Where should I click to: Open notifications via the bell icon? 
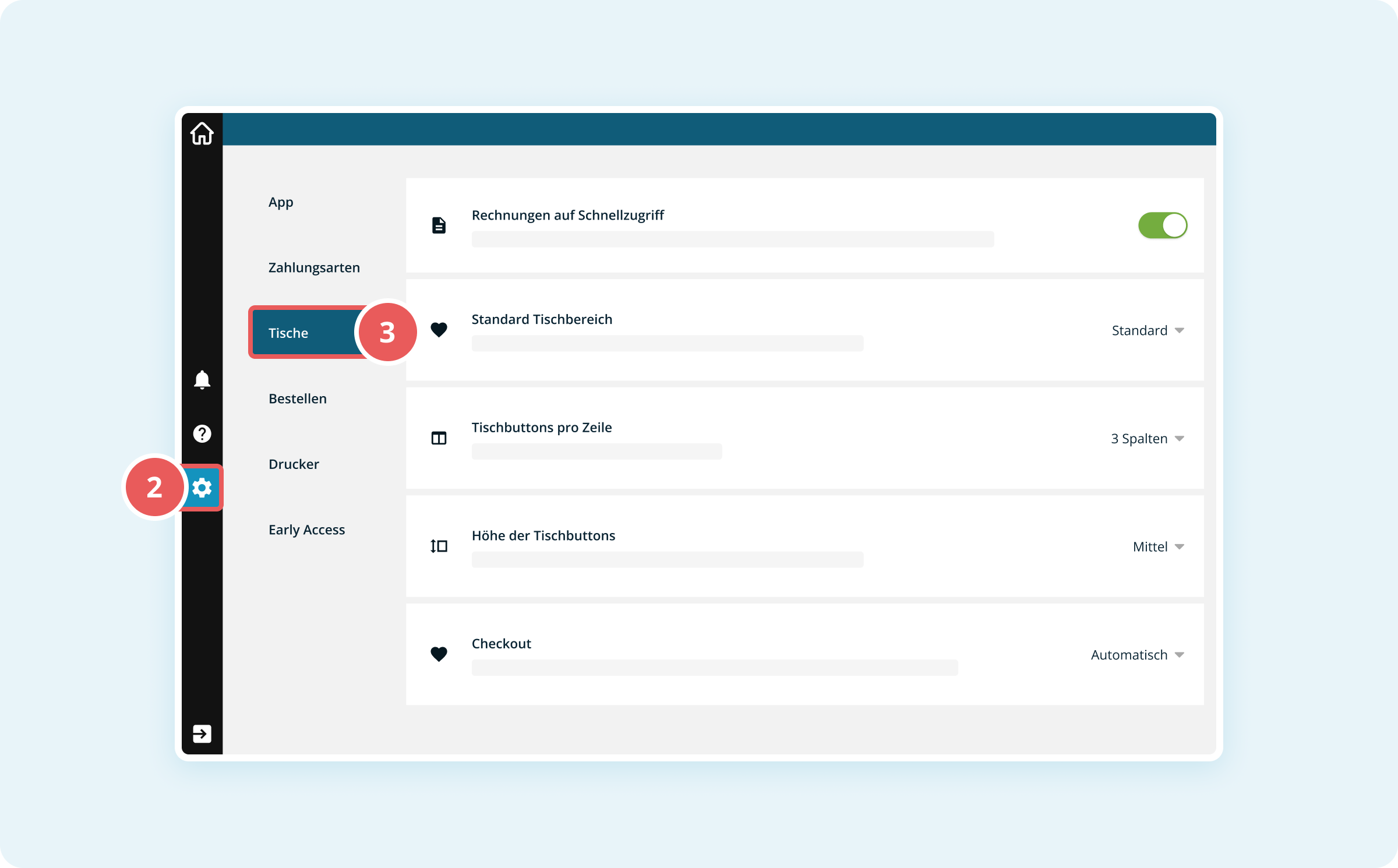tap(202, 380)
